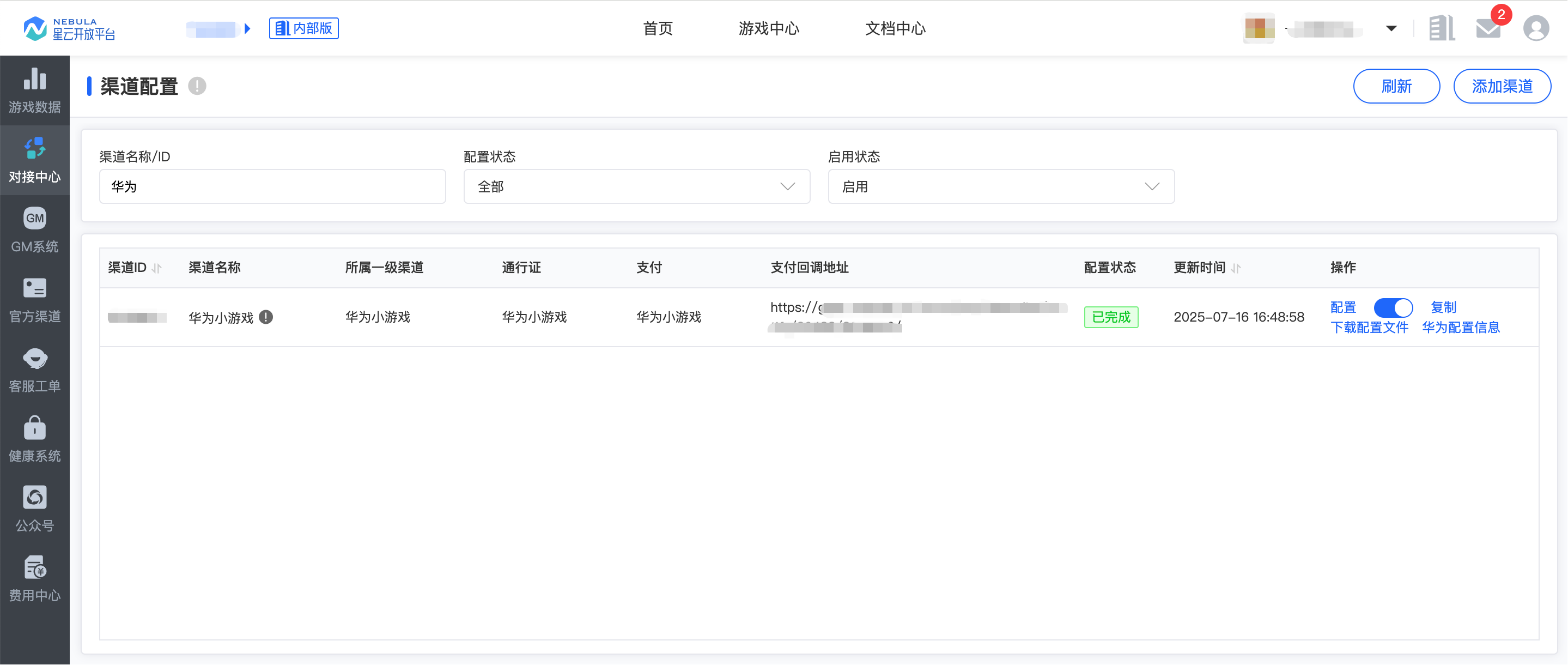Open the mail notifications icon
Viewport: 1568px width, 665px height.
click(x=1488, y=28)
